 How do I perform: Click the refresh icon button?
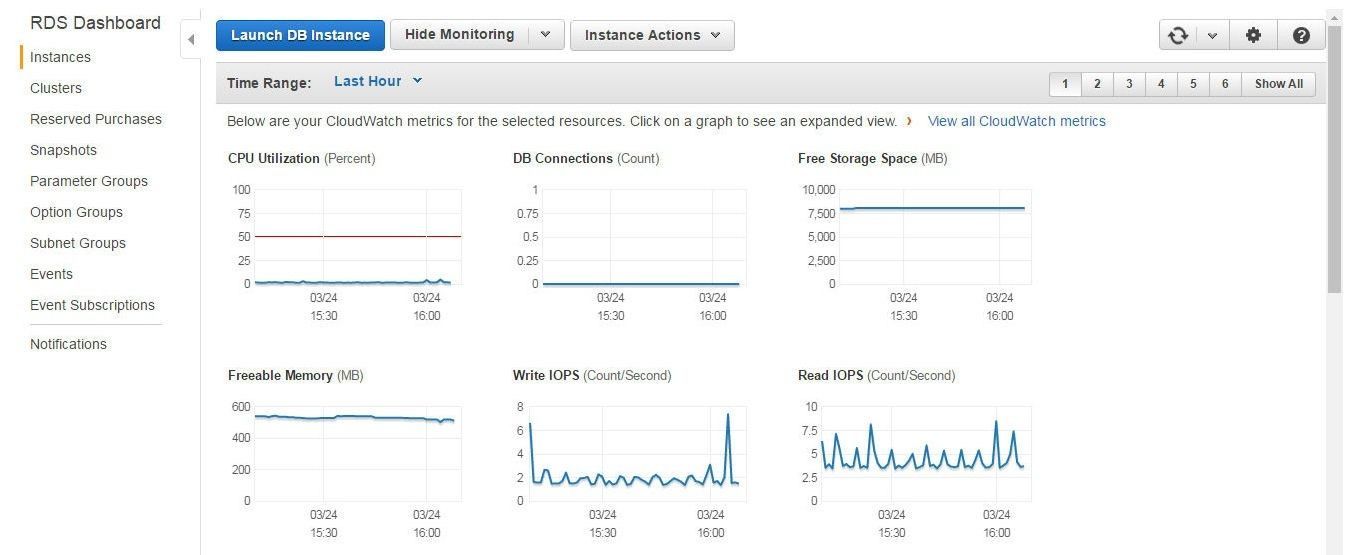pyautogui.click(x=1178, y=35)
